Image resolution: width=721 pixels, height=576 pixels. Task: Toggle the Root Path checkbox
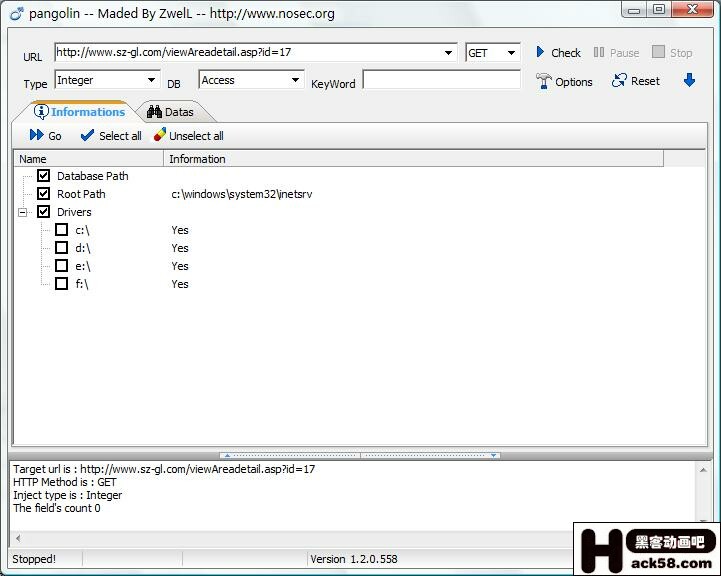coord(43,194)
